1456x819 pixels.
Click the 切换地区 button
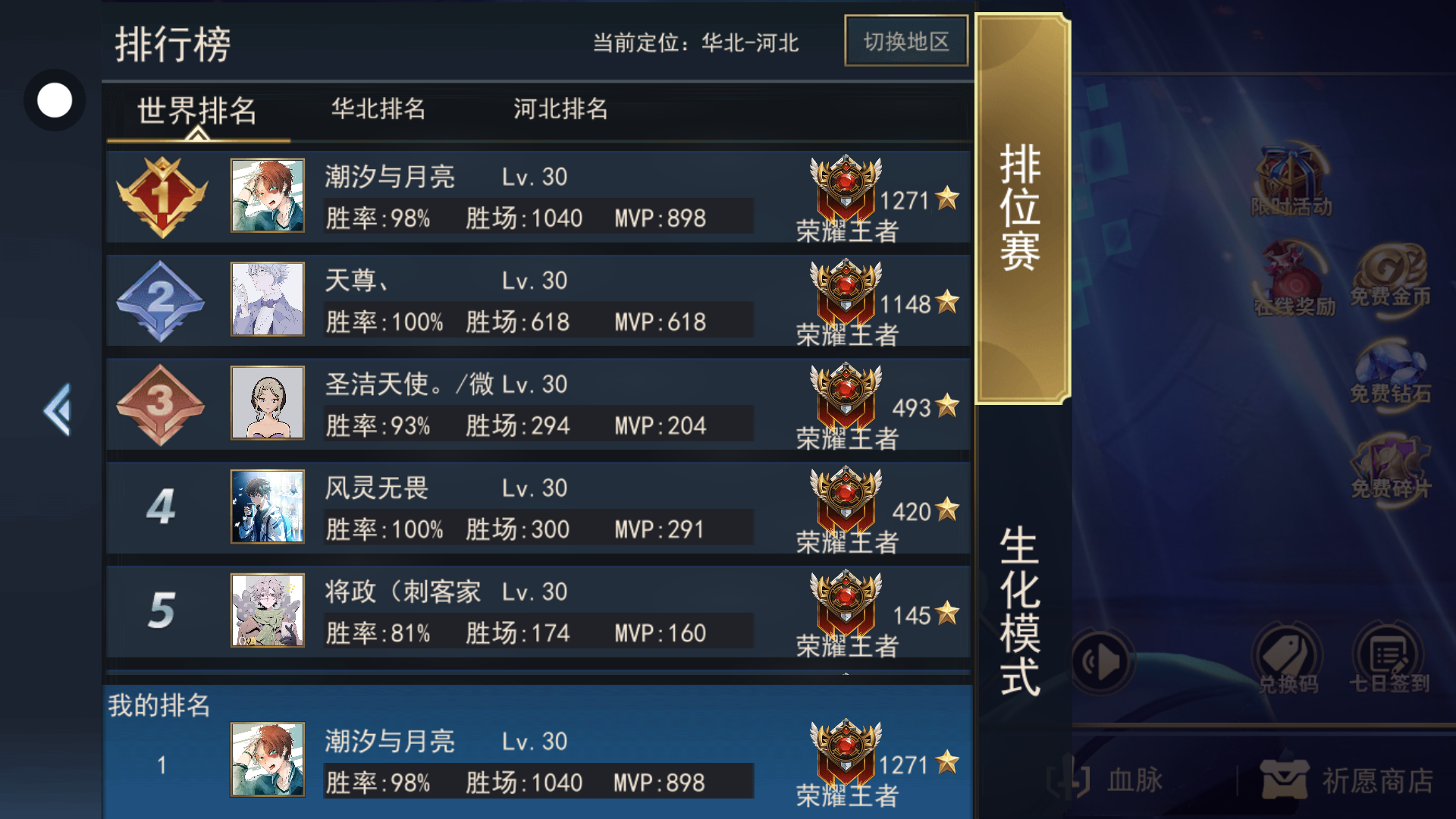[x=906, y=41]
